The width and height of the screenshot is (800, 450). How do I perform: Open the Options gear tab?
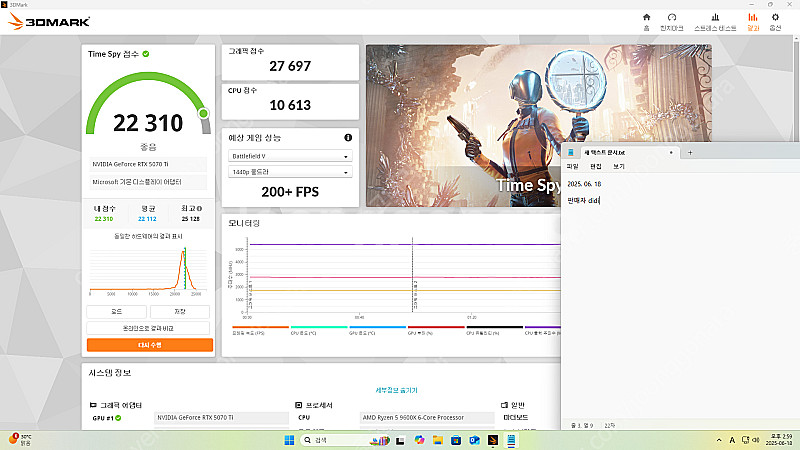[775, 22]
